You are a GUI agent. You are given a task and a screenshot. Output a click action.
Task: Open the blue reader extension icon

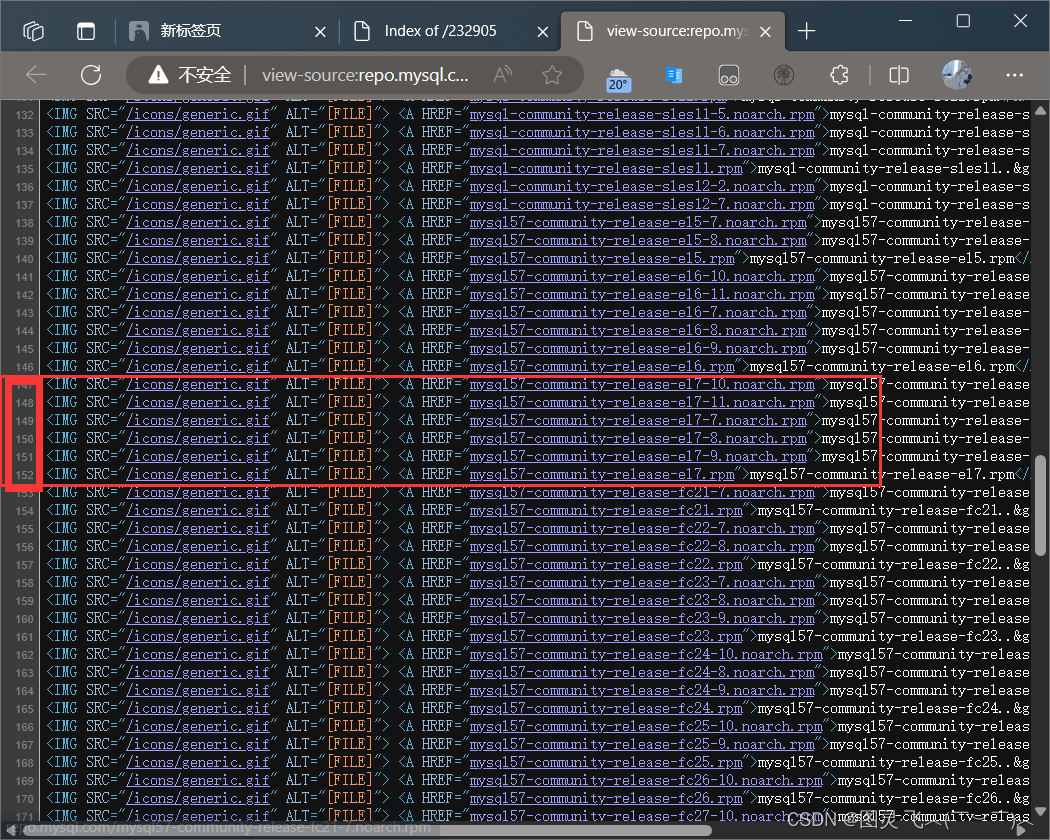point(674,74)
